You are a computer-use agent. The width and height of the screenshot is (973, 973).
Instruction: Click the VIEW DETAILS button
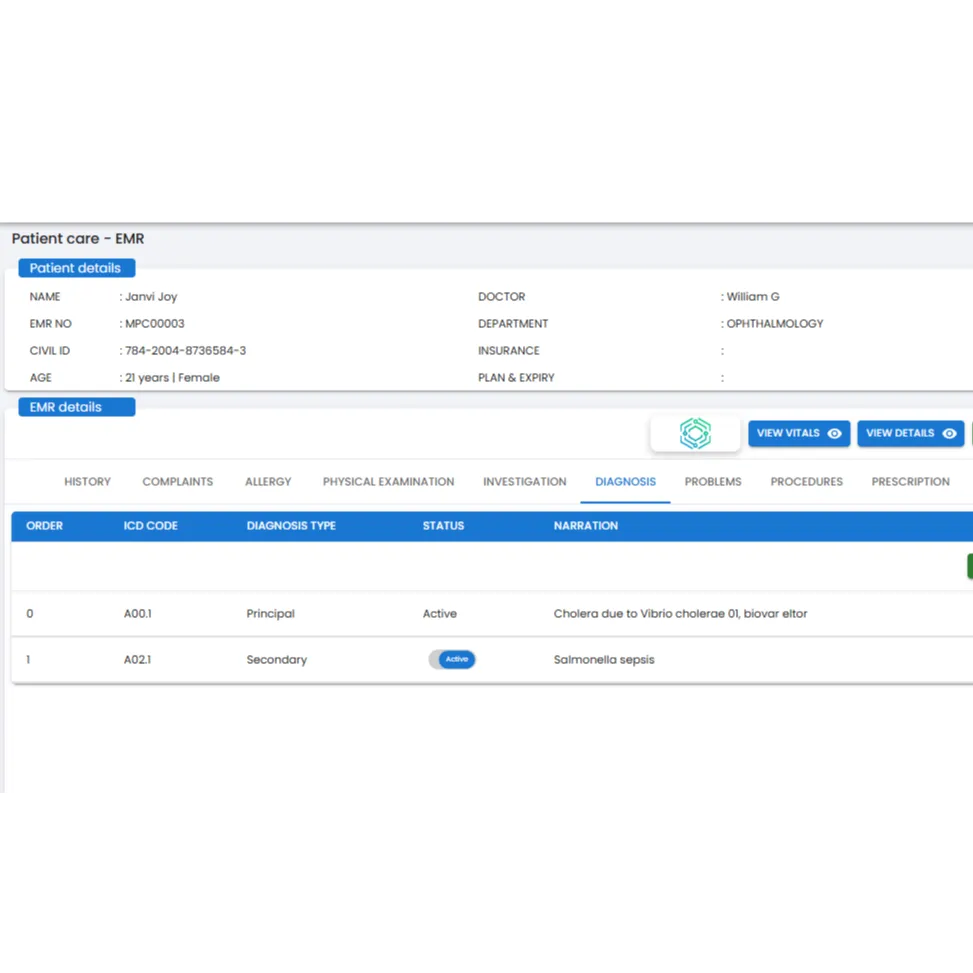[910, 433]
